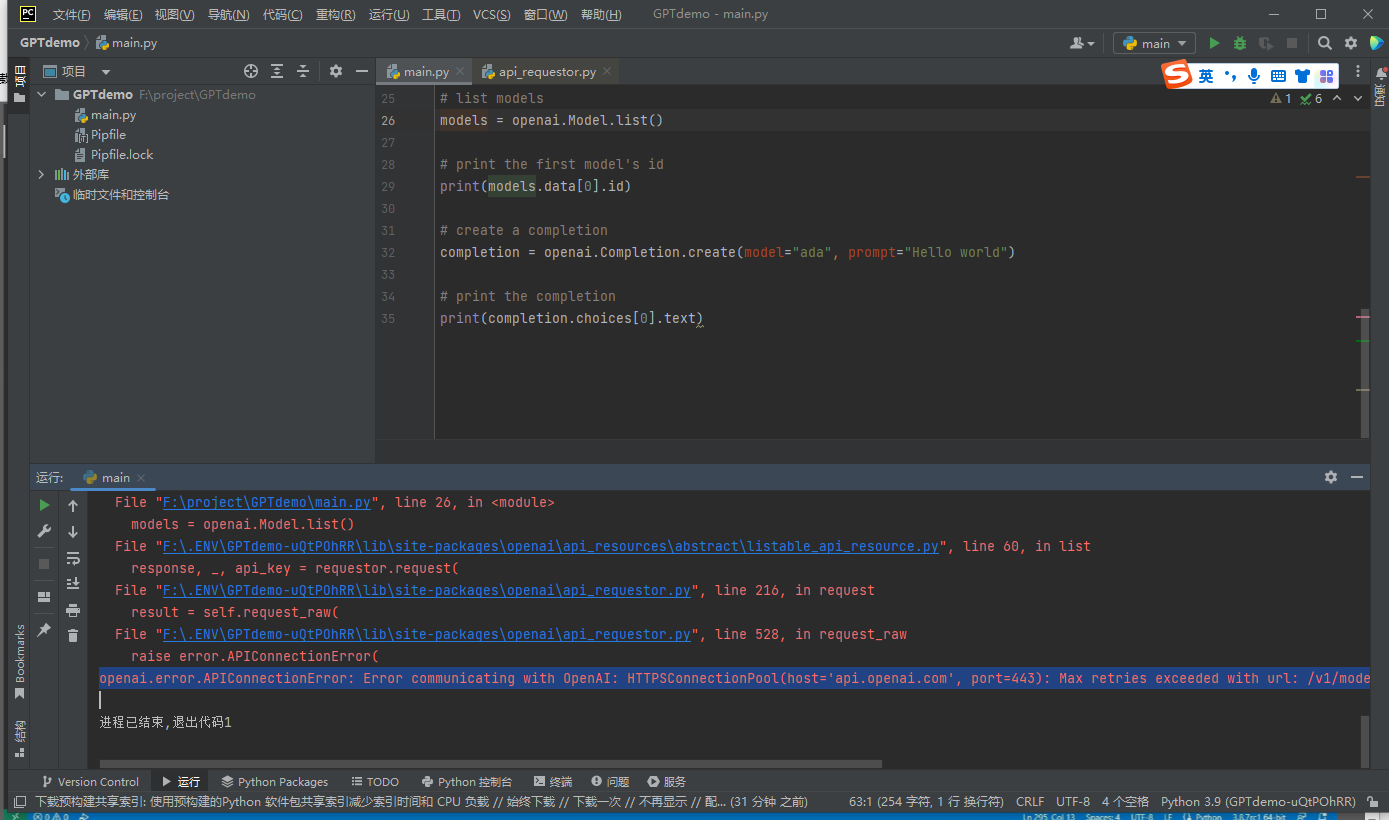
Task: Open run panel settings gear
Action: 1330,477
